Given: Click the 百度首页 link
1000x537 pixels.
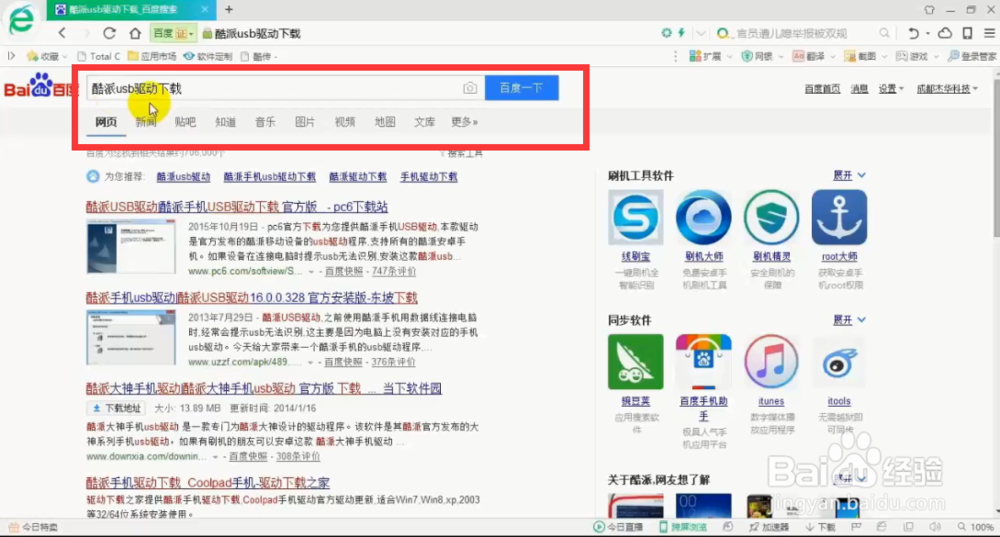Looking at the screenshot, I should tap(822, 89).
